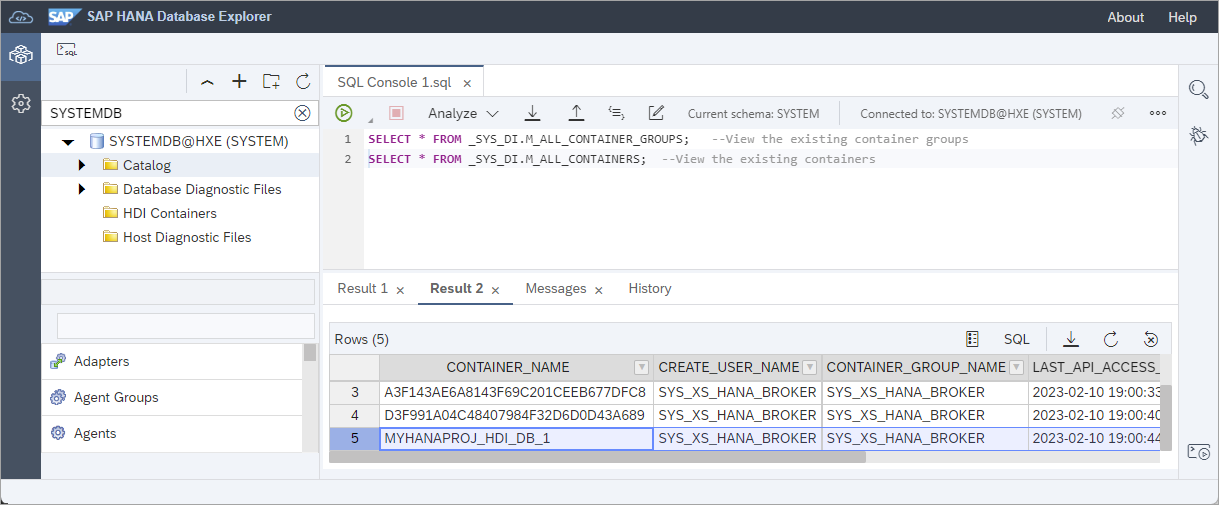
Task: Run the SQL statements with the green play button
Action: [x=344, y=113]
